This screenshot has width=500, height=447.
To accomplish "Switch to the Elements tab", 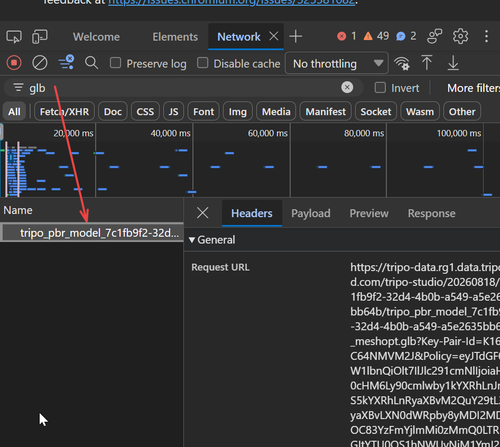I will 175,37.
